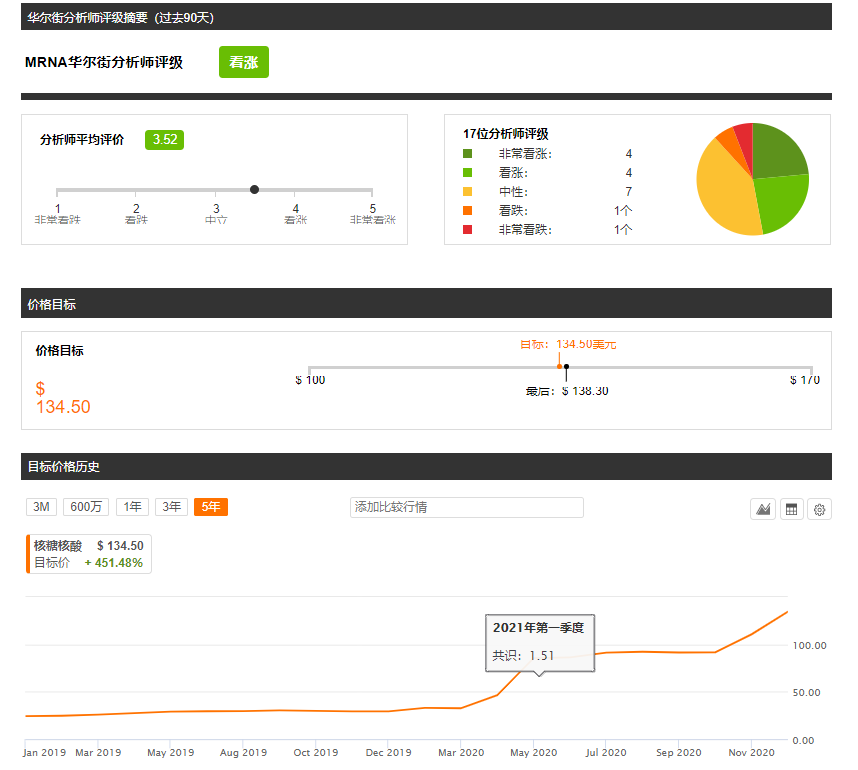Viewport: 858px width, 770px height.
Task: Click the black dot on rating scale
Action: [254, 189]
